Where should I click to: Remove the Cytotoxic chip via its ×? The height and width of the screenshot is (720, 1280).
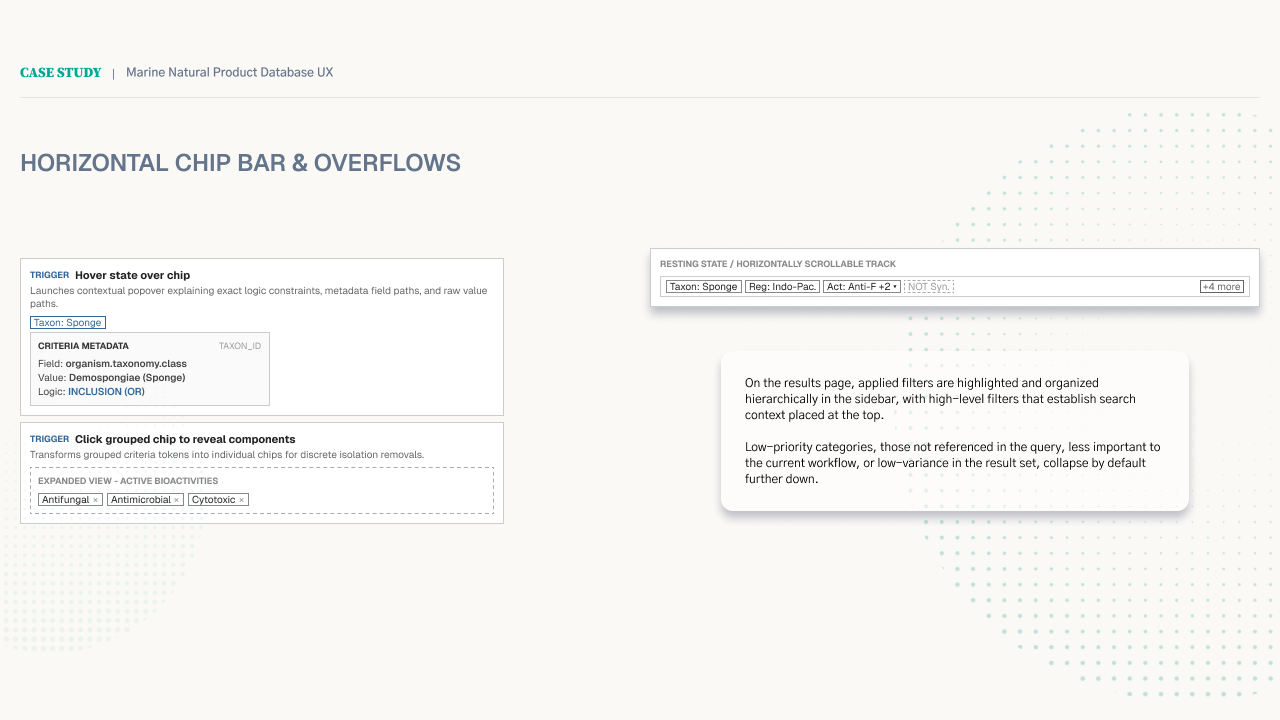(241, 500)
